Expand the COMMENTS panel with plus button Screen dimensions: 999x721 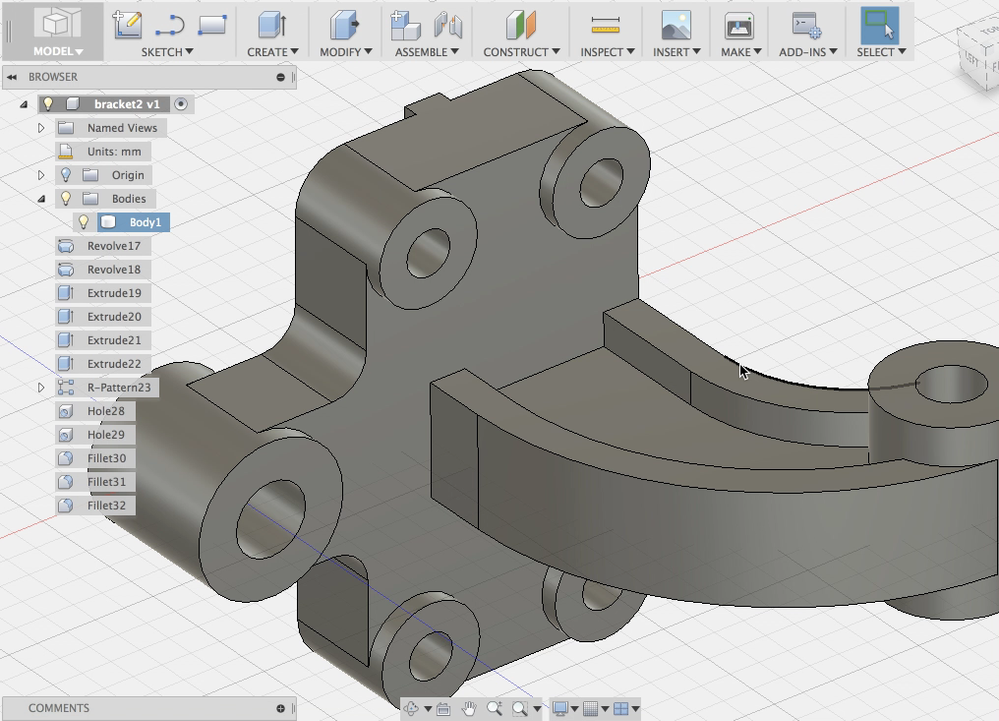click(x=281, y=708)
